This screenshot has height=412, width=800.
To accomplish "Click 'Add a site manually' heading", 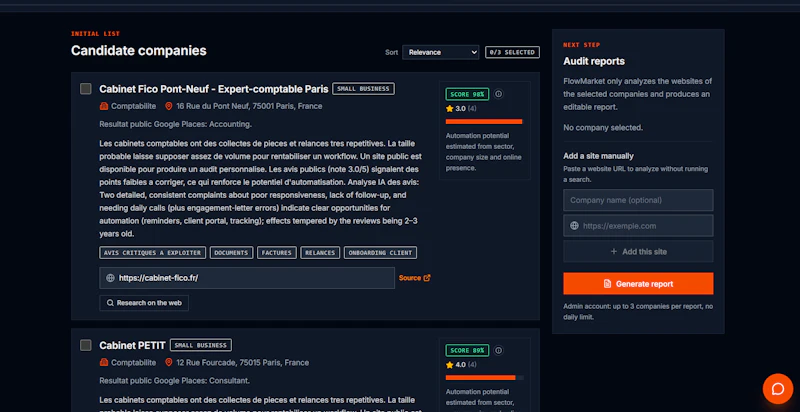I will coord(598,156).
